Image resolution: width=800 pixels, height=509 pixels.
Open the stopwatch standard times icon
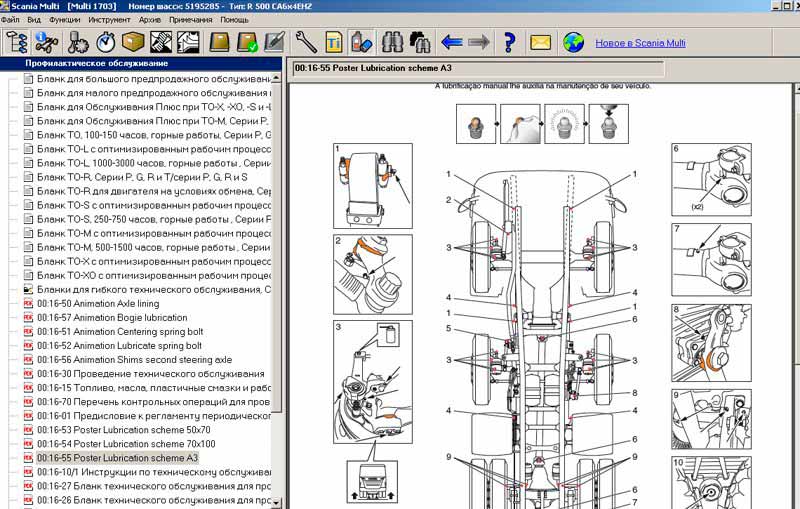(106, 42)
